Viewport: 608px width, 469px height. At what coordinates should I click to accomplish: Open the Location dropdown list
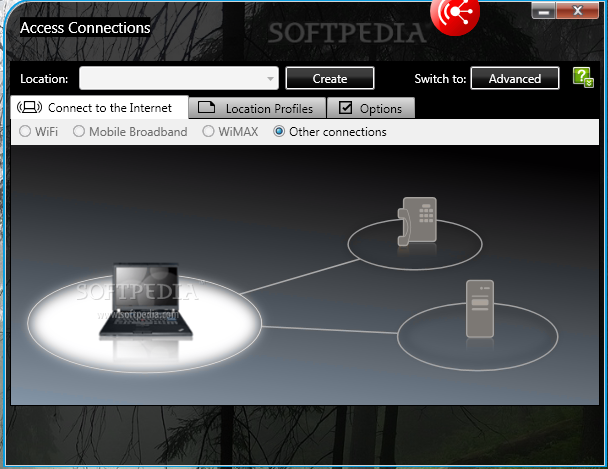coord(179,78)
